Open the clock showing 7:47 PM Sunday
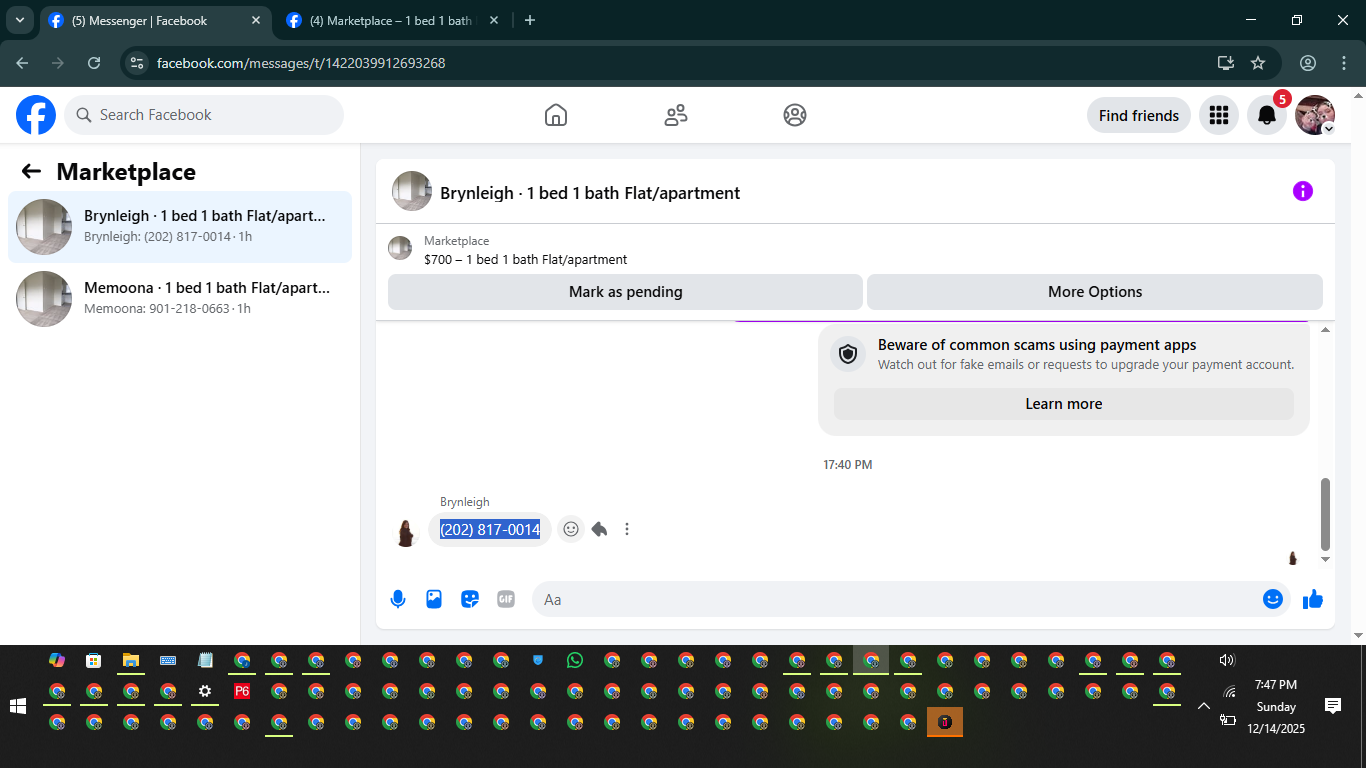 pos(1276,706)
